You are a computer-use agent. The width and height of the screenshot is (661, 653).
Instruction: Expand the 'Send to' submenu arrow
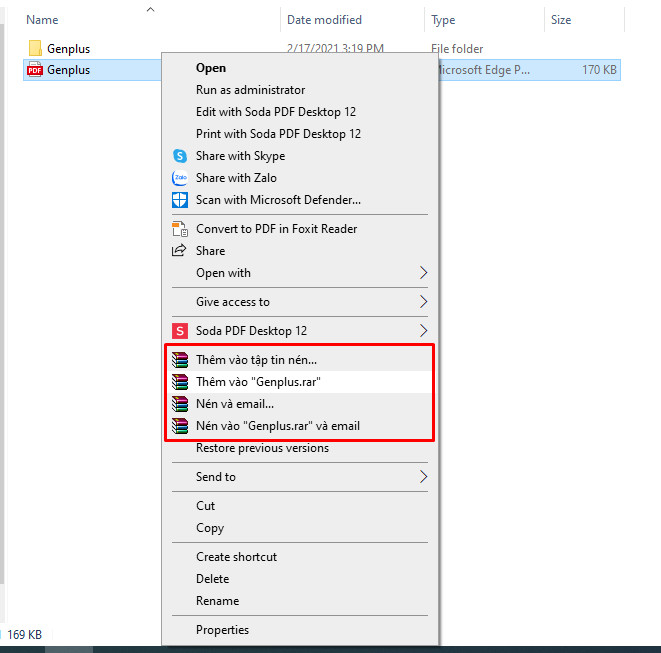coord(423,477)
